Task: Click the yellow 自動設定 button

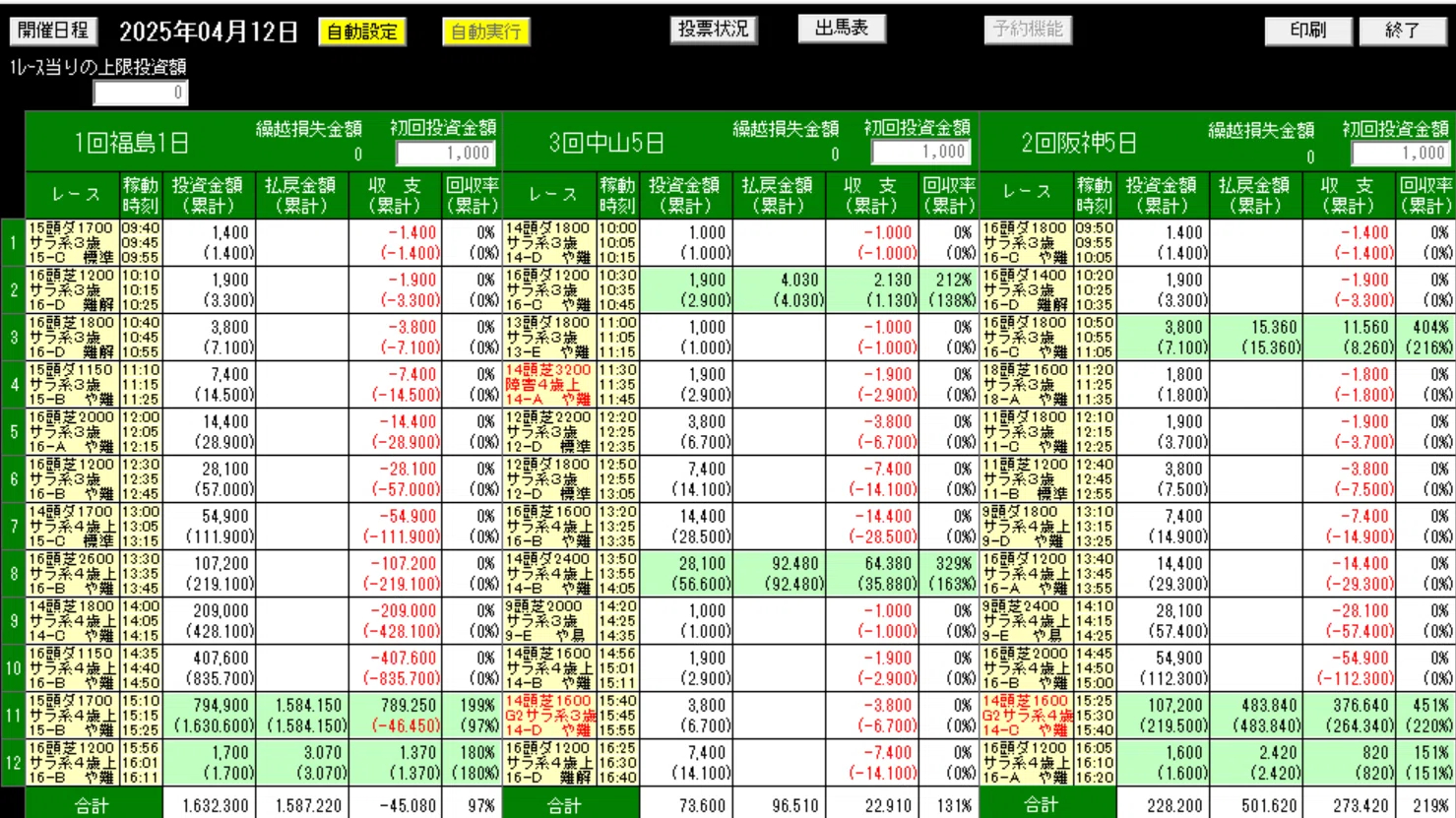Action: pyautogui.click(x=362, y=31)
